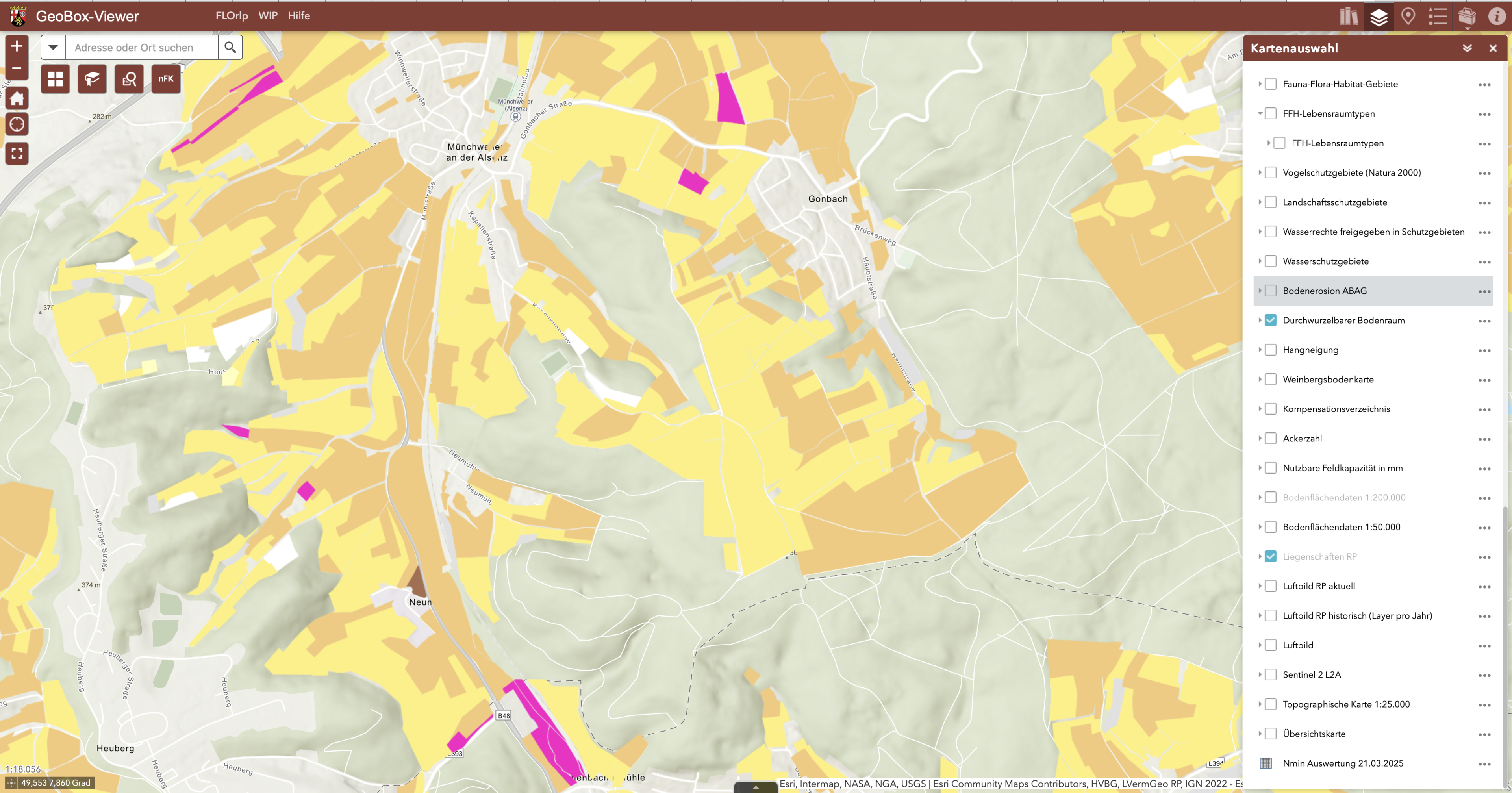Check the Bodenerosion ABAG layer
The height and width of the screenshot is (793, 1512).
pyautogui.click(x=1271, y=291)
